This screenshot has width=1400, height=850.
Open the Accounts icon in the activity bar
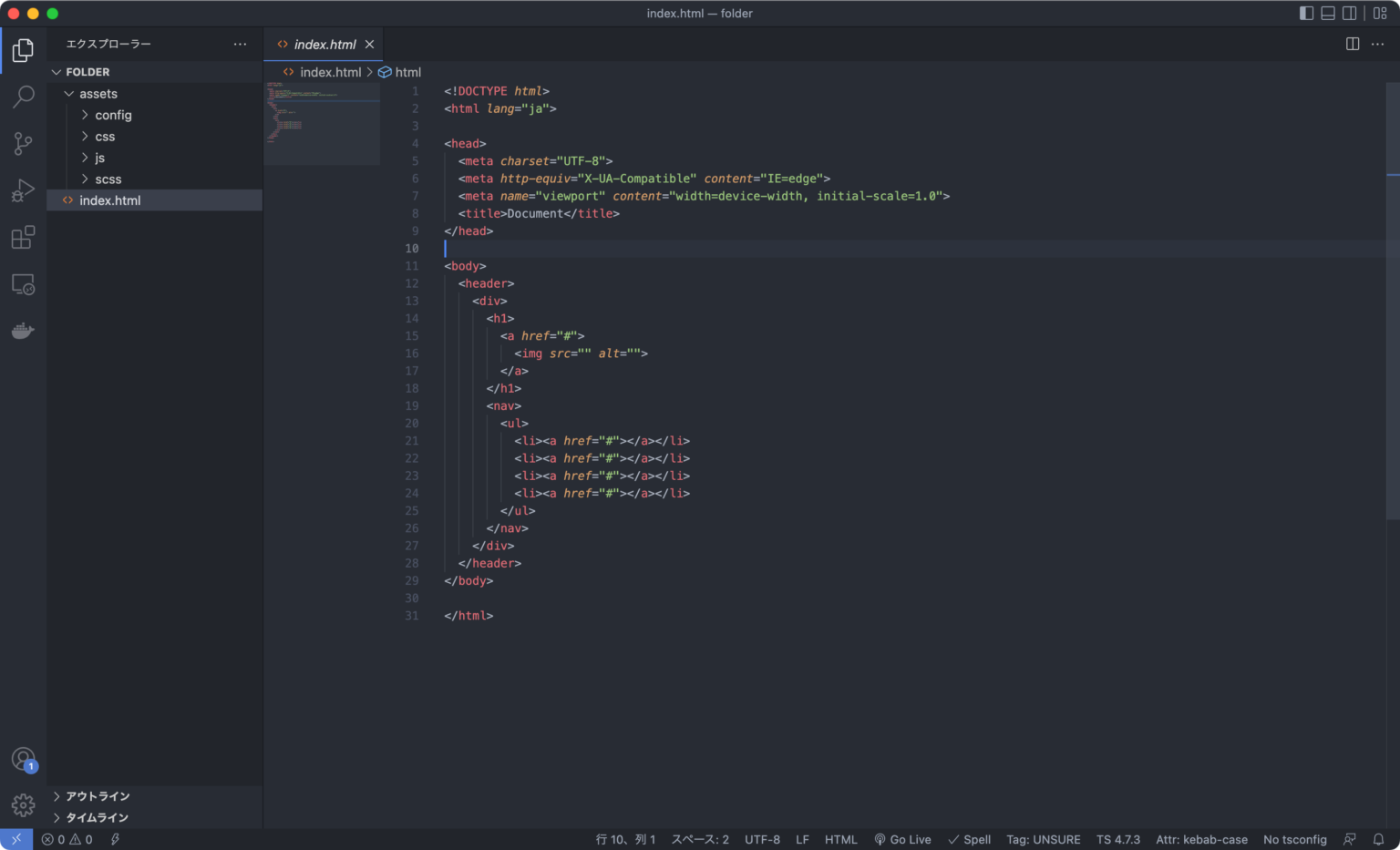[x=23, y=758]
